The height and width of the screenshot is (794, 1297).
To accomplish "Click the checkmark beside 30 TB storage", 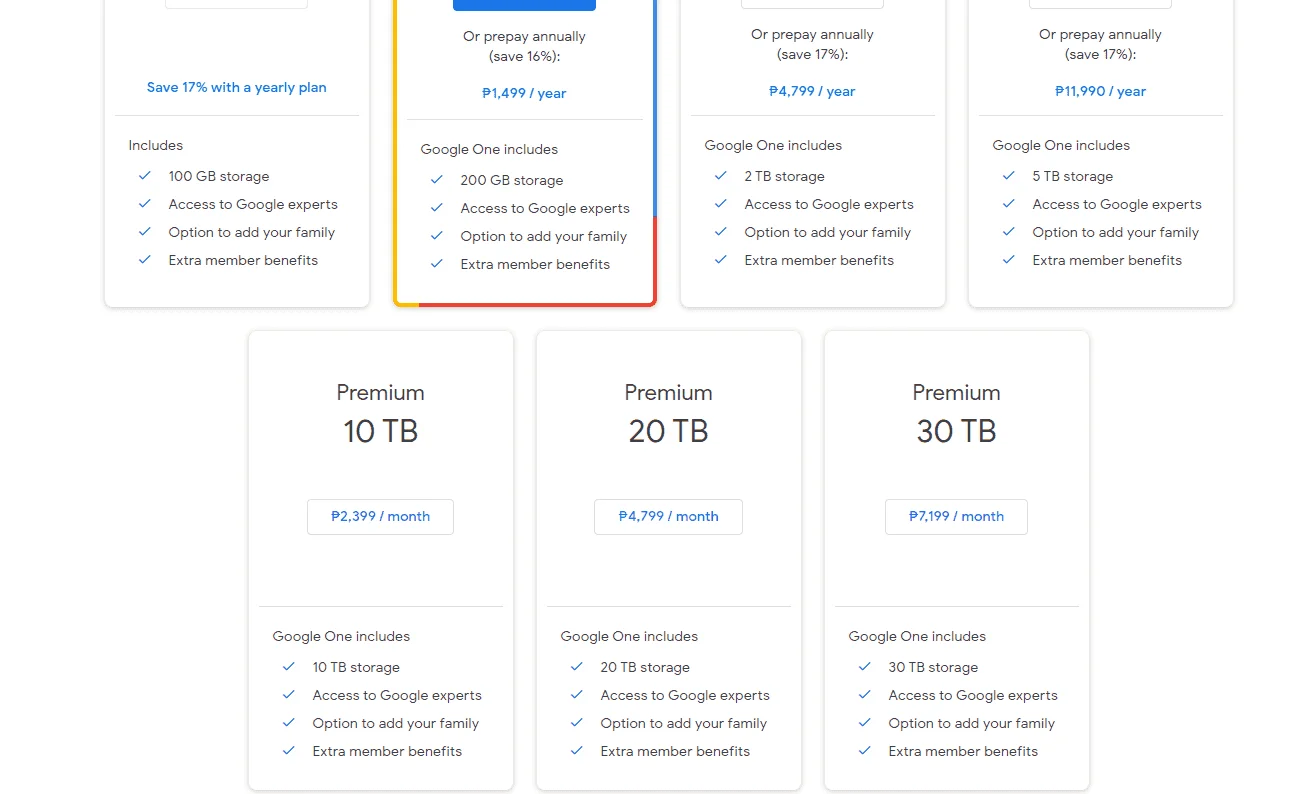I will coord(865,666).
